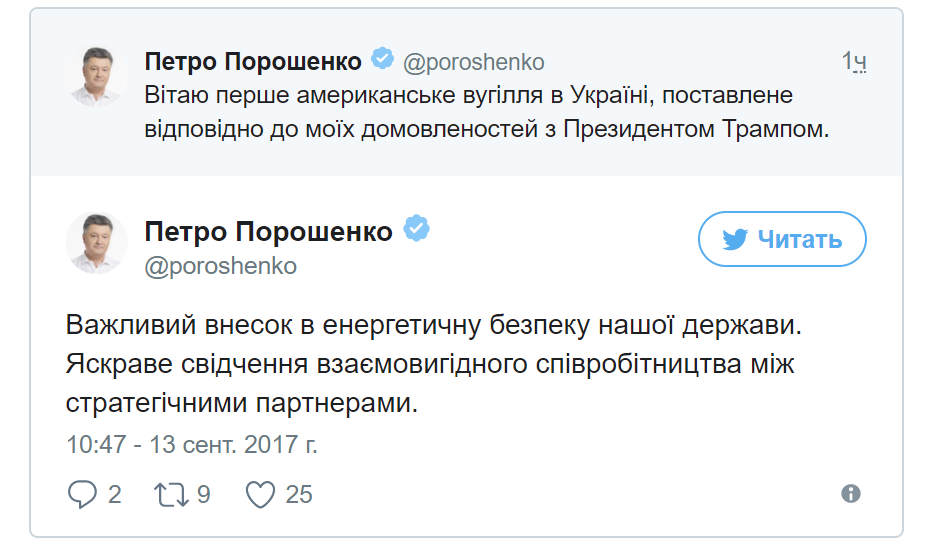936x547 pixels.
Task: Click the likes count 25
Action: [299, 494]
